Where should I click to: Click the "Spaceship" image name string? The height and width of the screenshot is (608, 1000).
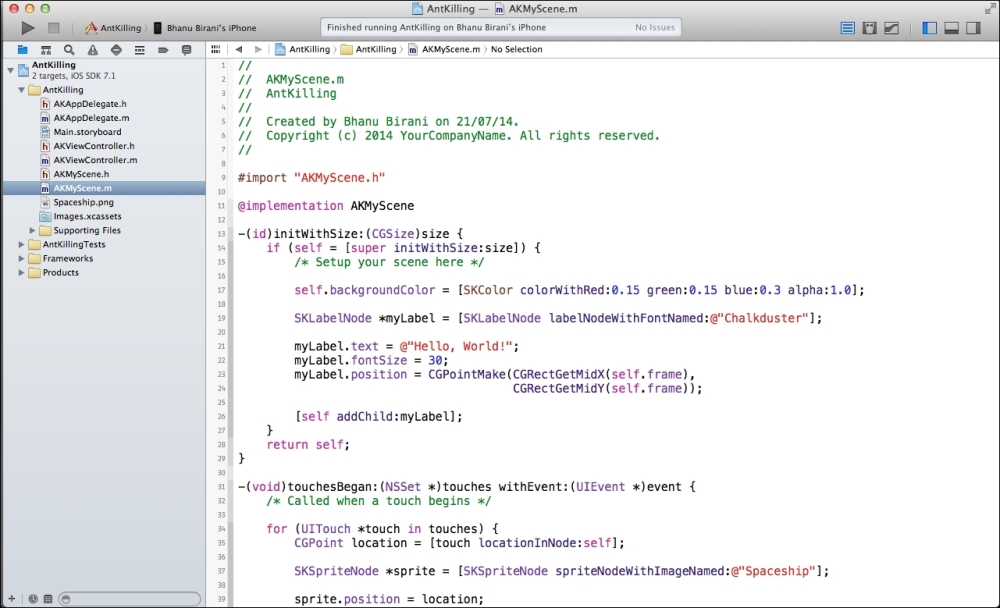coord(773,571)
